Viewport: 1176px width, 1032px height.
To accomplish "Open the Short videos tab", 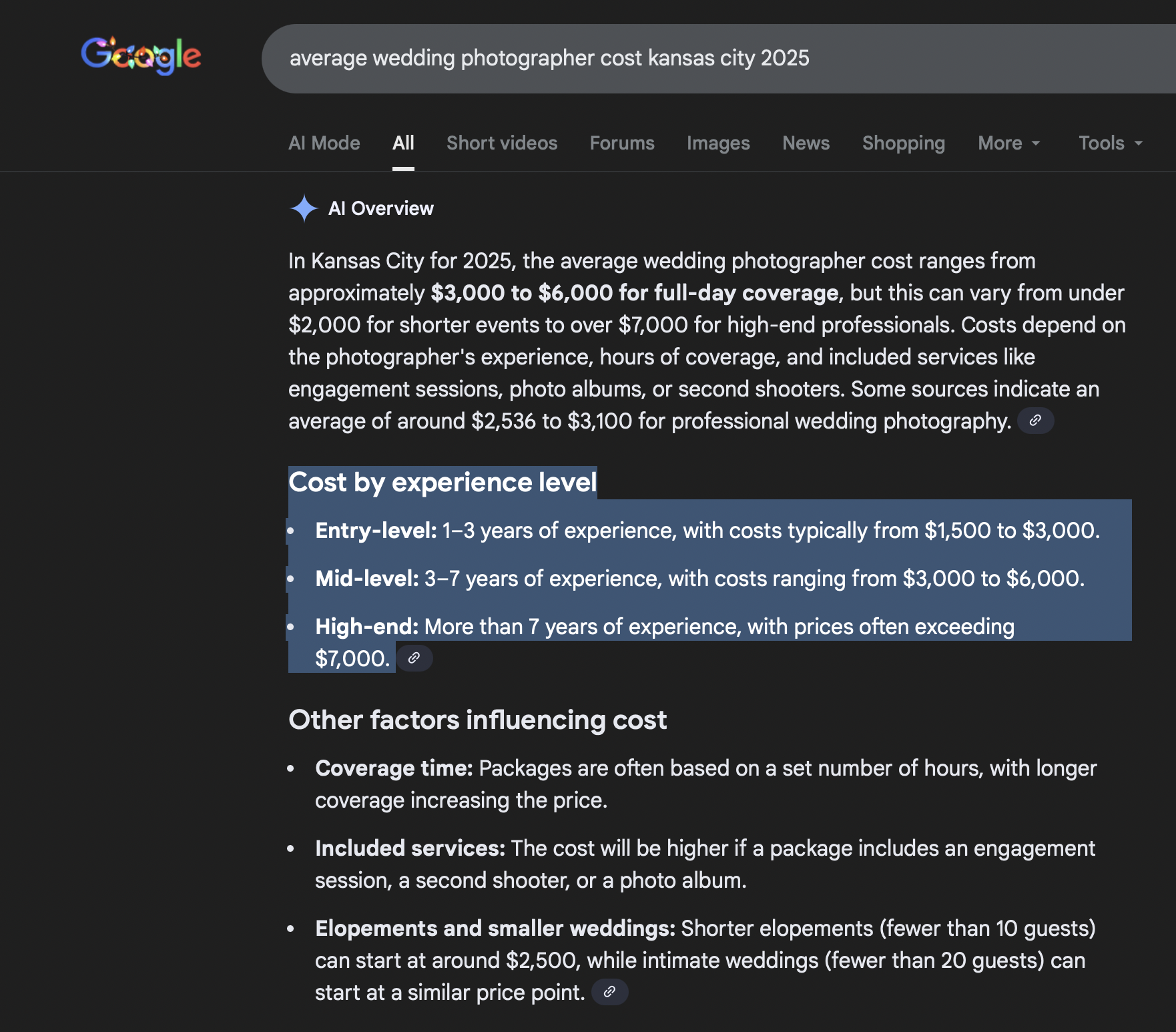I will click(x=501, y=143).
